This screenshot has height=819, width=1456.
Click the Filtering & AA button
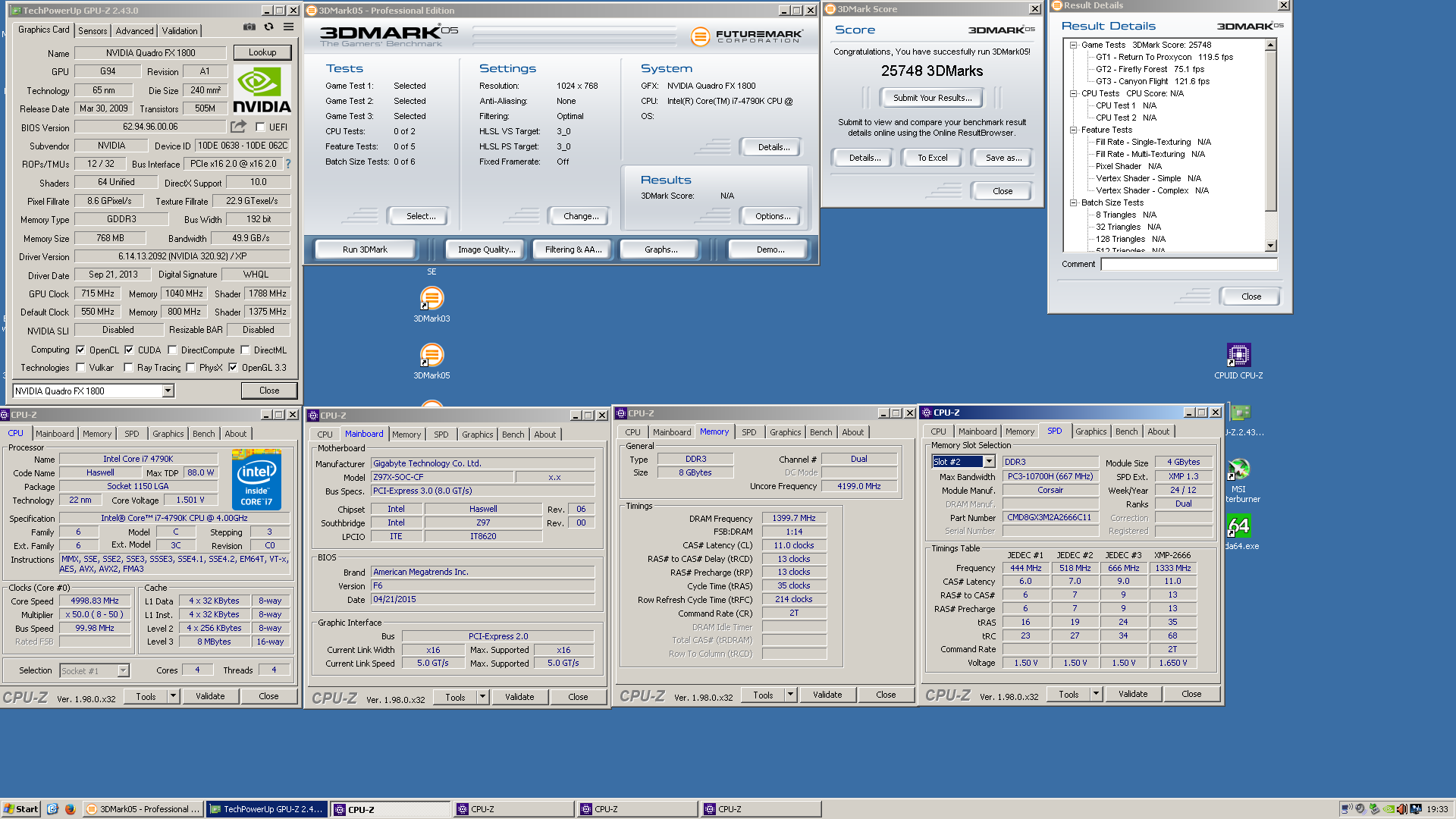tap(573, 249)
